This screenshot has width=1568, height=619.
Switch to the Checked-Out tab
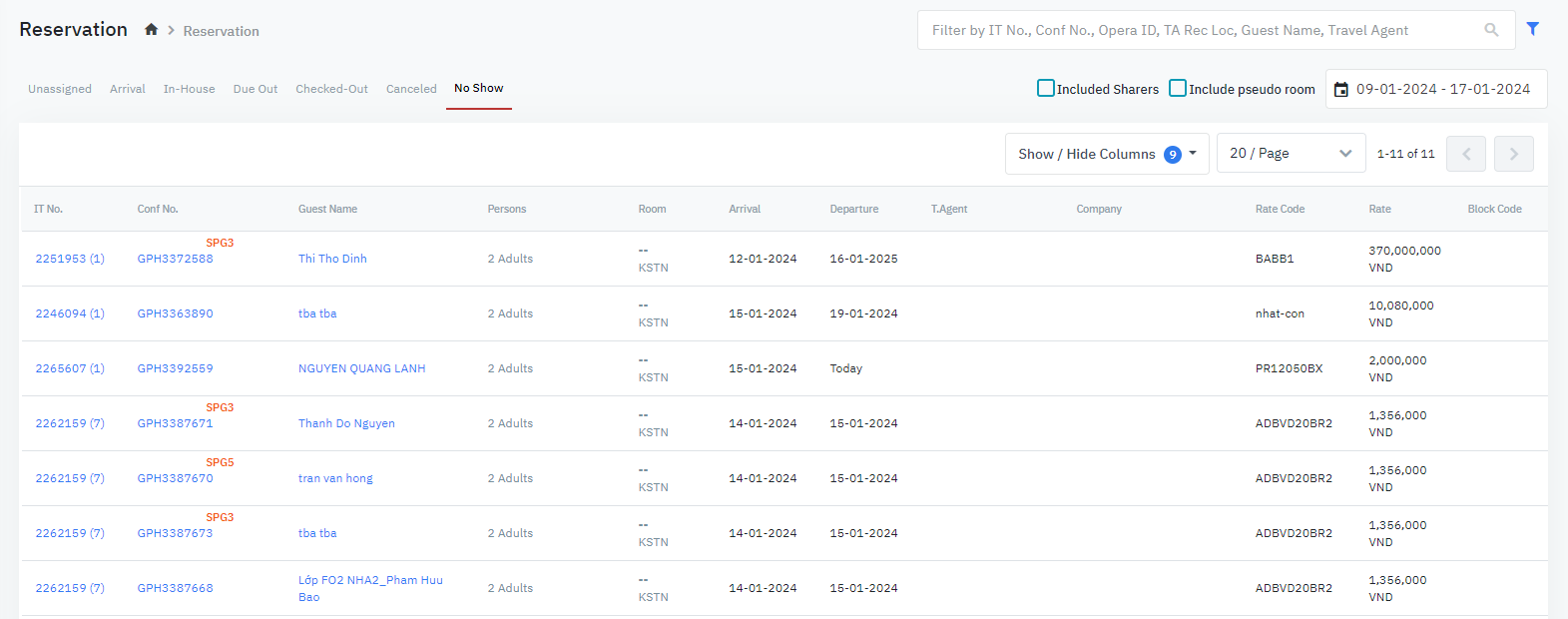coord(331,89)
